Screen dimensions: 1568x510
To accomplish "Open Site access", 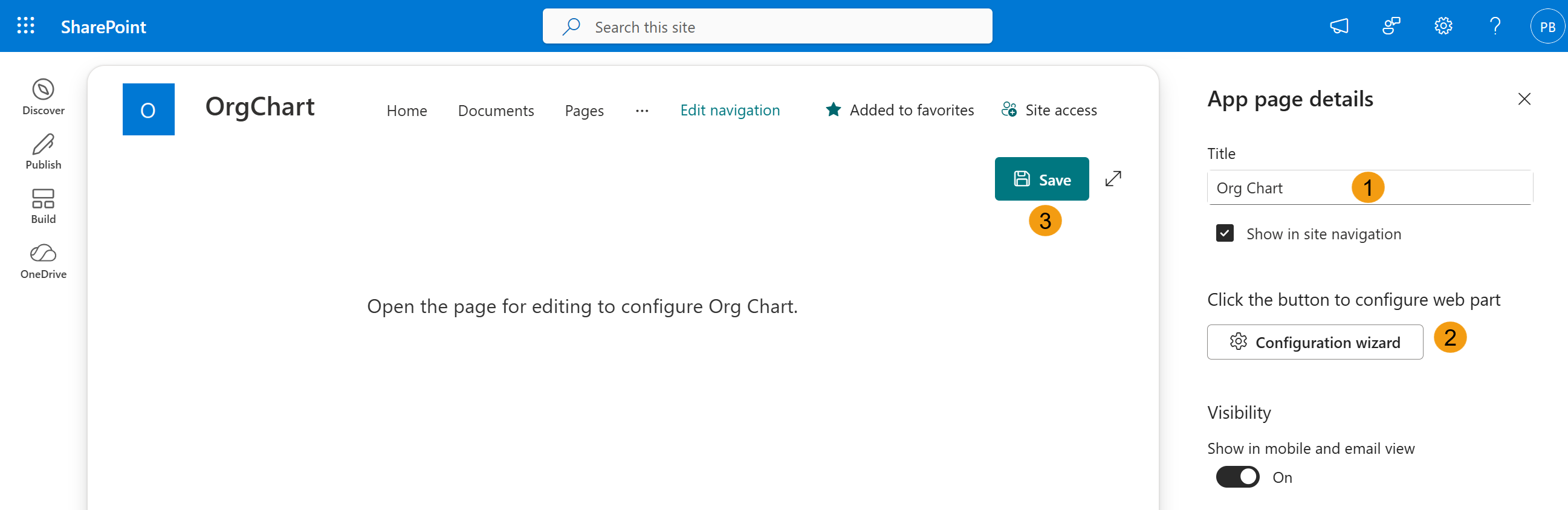I will [x=1049, y=110].
